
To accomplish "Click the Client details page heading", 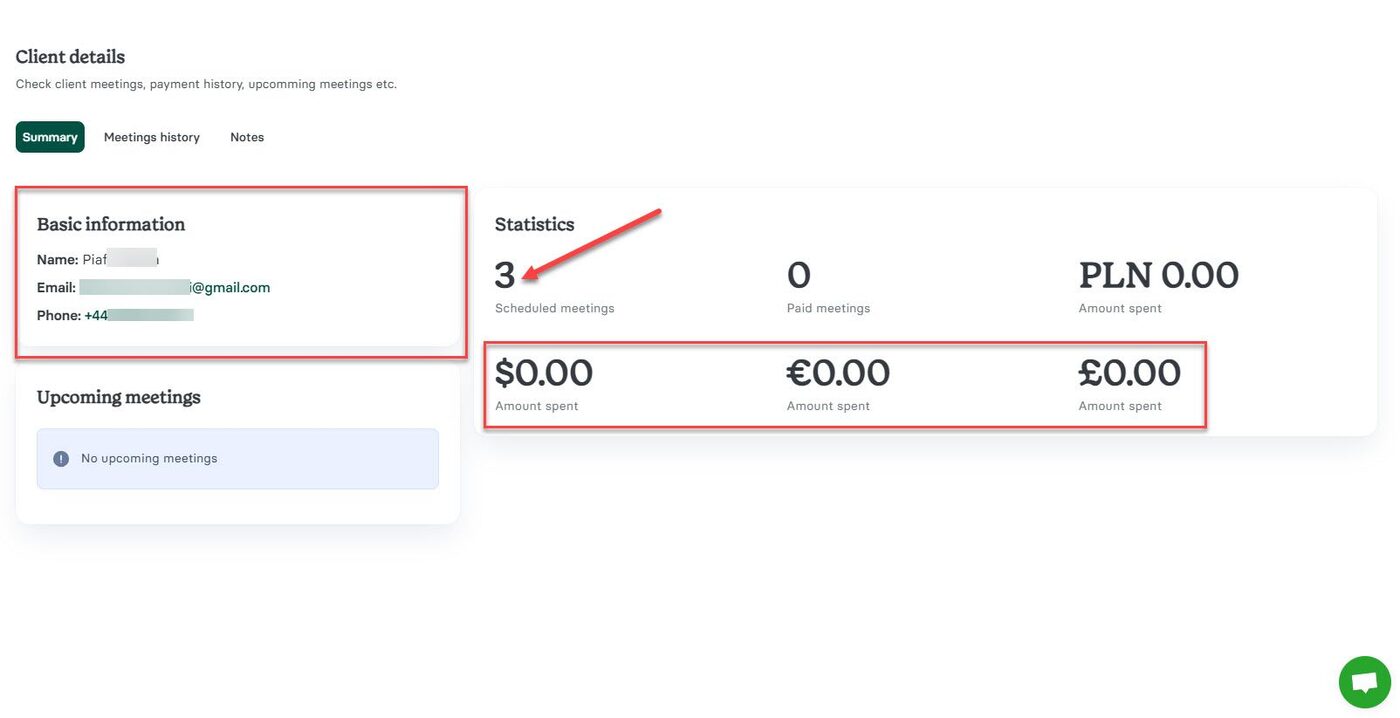I will pos(70,57).
